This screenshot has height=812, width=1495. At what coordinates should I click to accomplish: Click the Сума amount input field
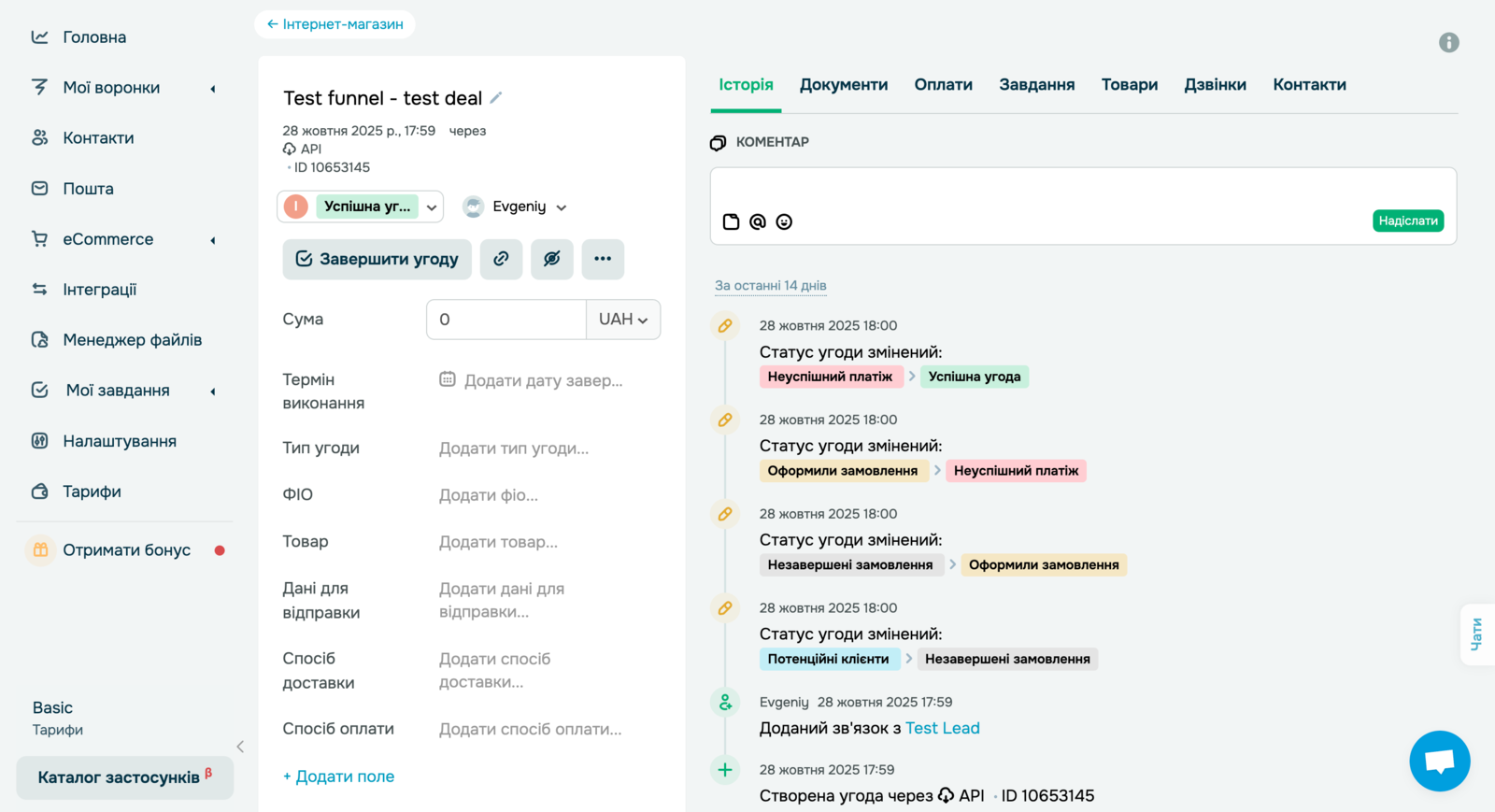pyautogui.click(x=505, y=320)
